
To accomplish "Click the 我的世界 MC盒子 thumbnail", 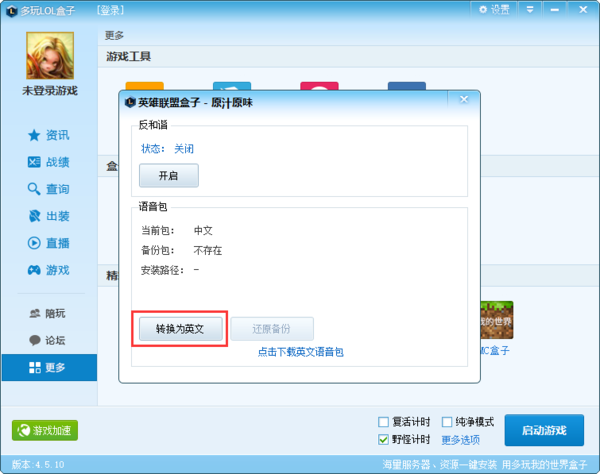I will click(497, 320).
